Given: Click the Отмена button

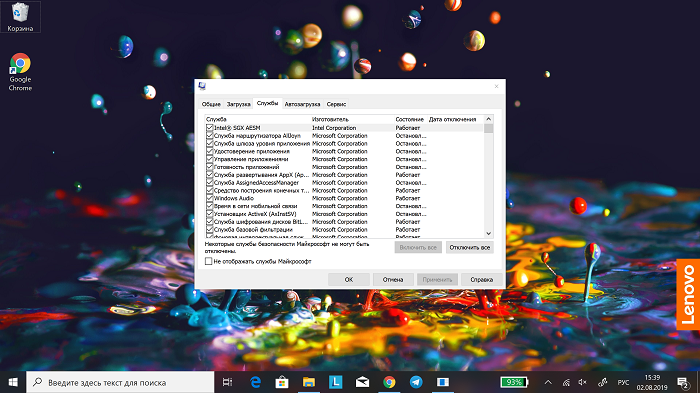Looking at the screenshot, I should [393, 280].
